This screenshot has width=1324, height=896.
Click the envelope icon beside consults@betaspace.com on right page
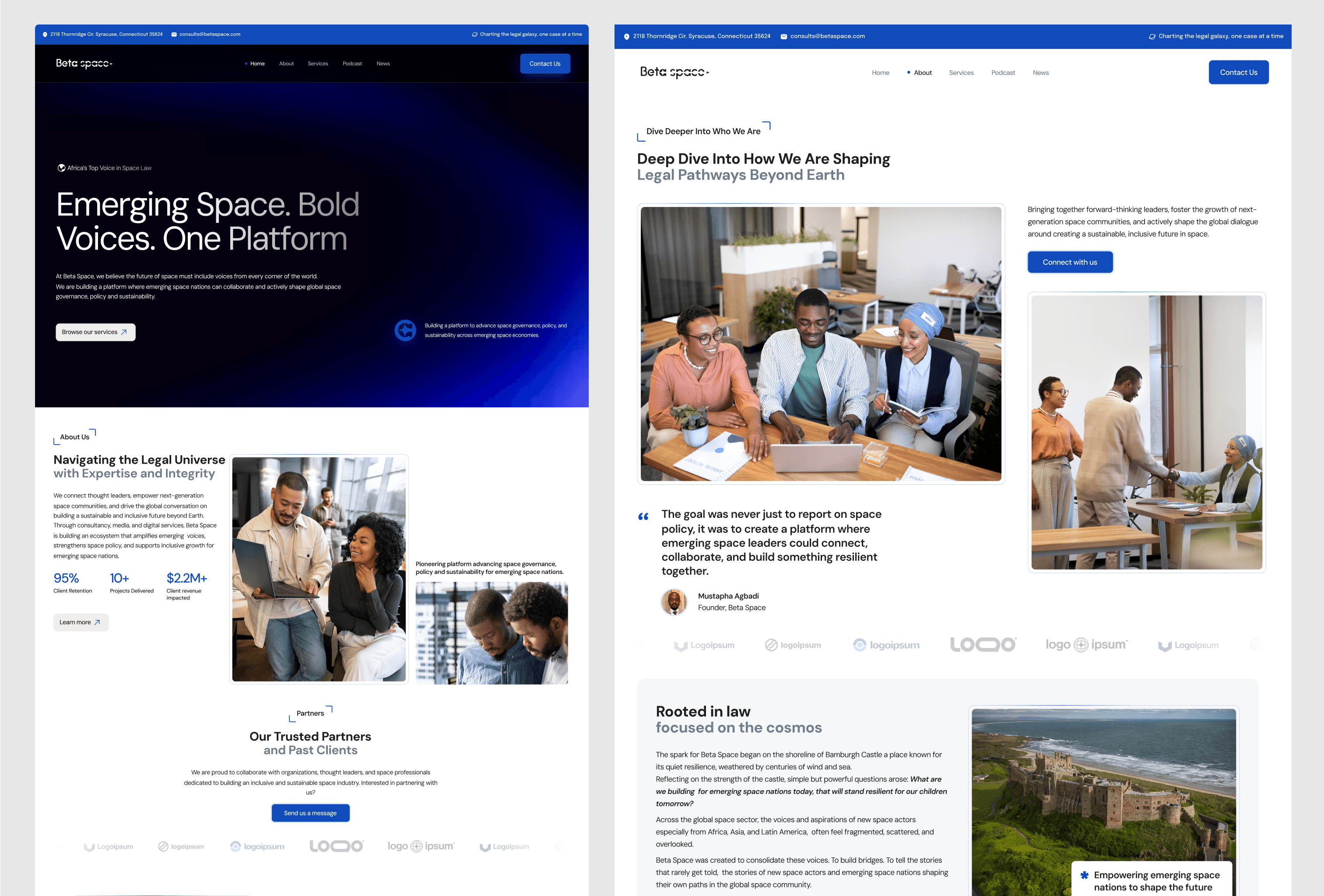[784, 36]
